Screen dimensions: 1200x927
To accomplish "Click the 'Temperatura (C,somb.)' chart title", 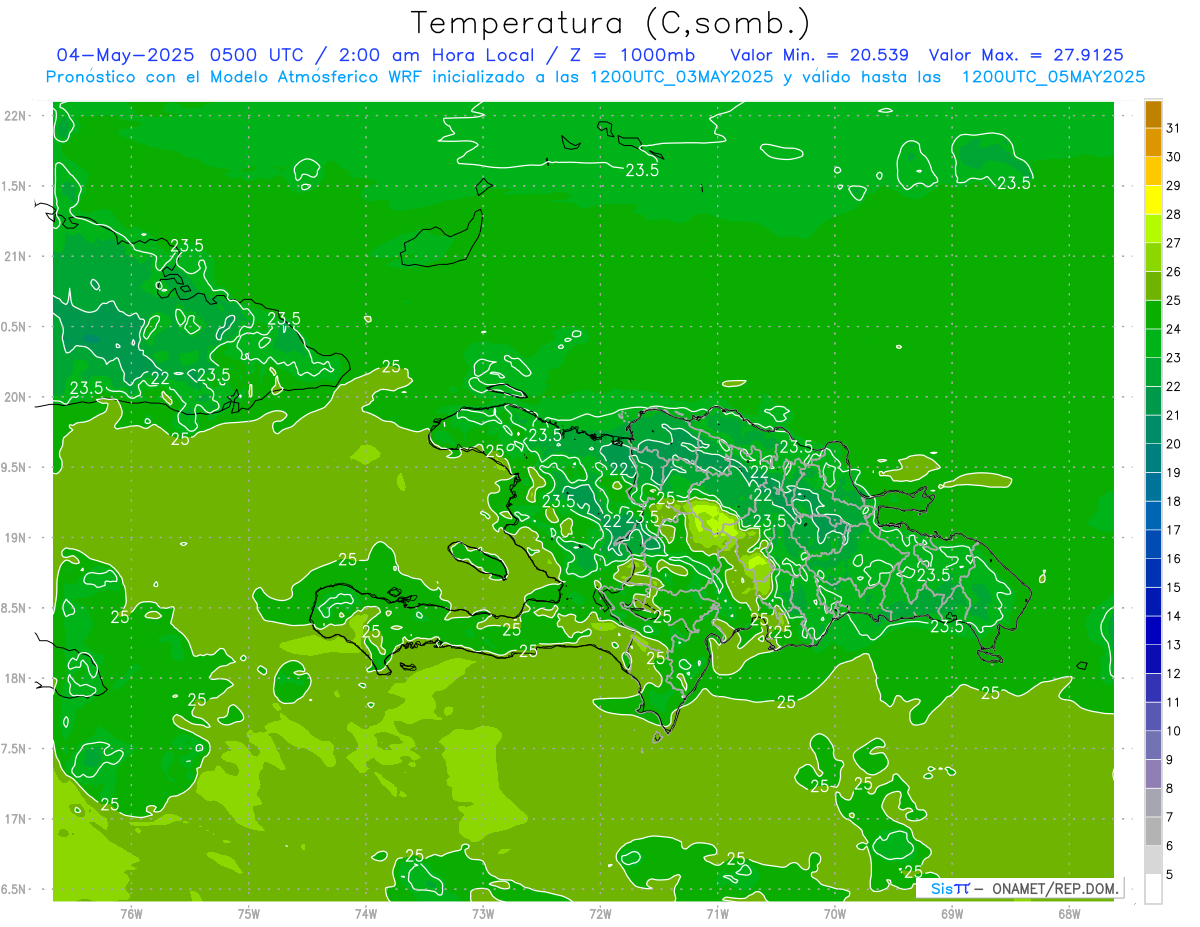I will tap(610, 23).
